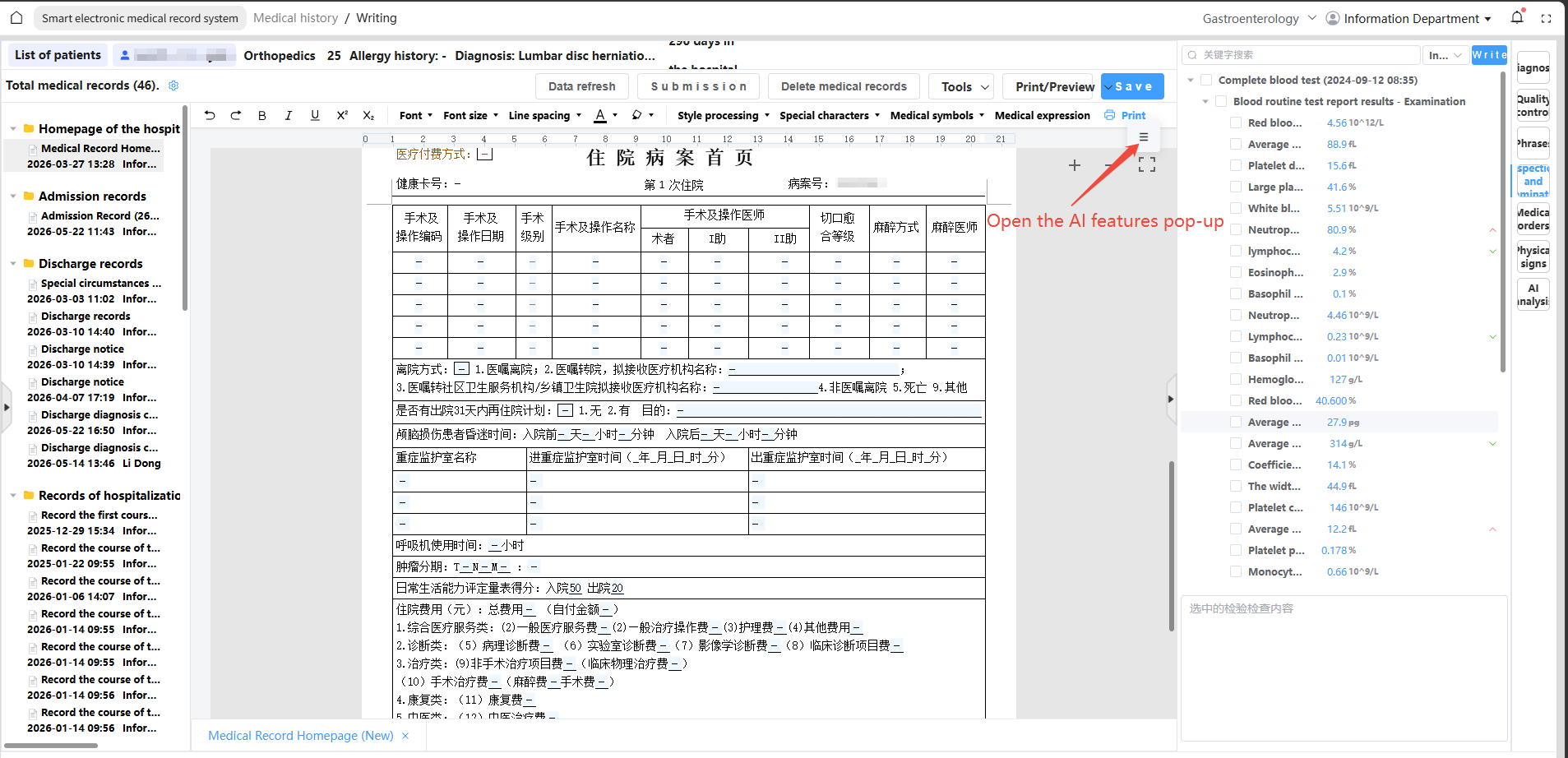The width and height of the screenshot is (1568, 758).
Task: Click Submission button
Action: point(699,86)
